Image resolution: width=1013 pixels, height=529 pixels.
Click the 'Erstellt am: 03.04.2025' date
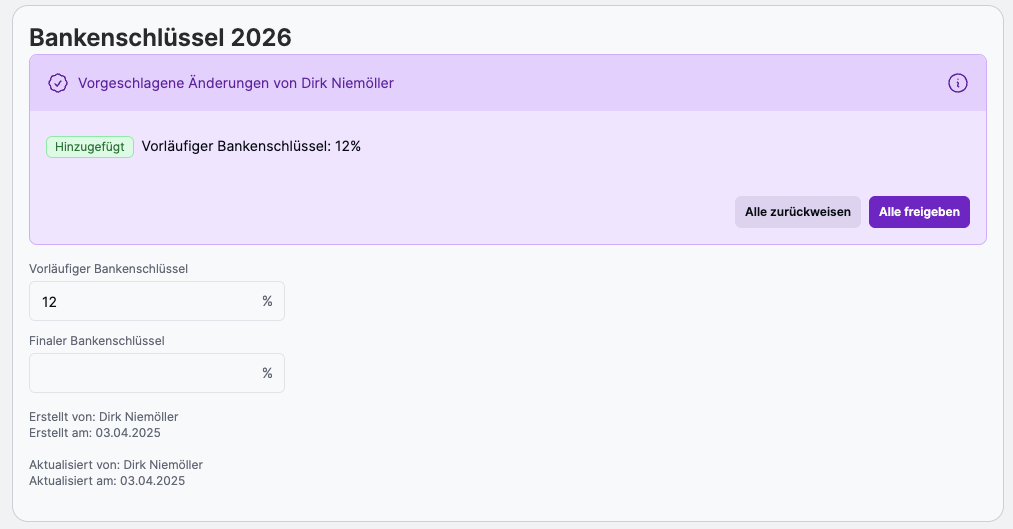tap(95, 433)
